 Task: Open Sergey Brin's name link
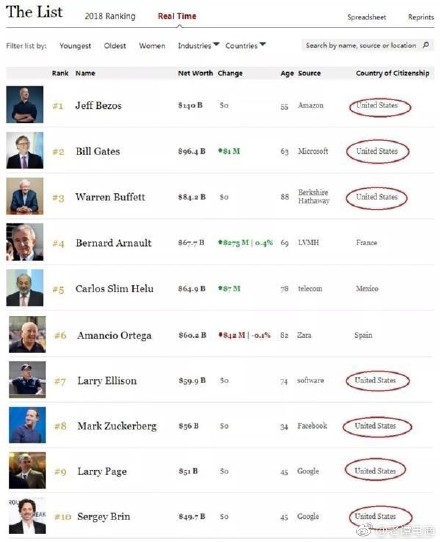[x=104, y=516]
